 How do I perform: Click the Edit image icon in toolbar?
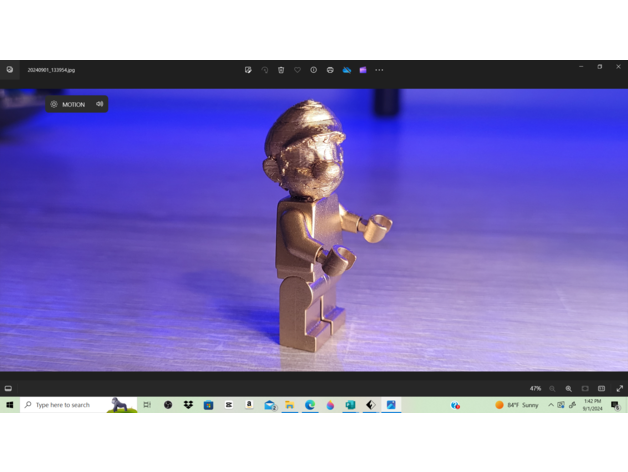point(248,70)
